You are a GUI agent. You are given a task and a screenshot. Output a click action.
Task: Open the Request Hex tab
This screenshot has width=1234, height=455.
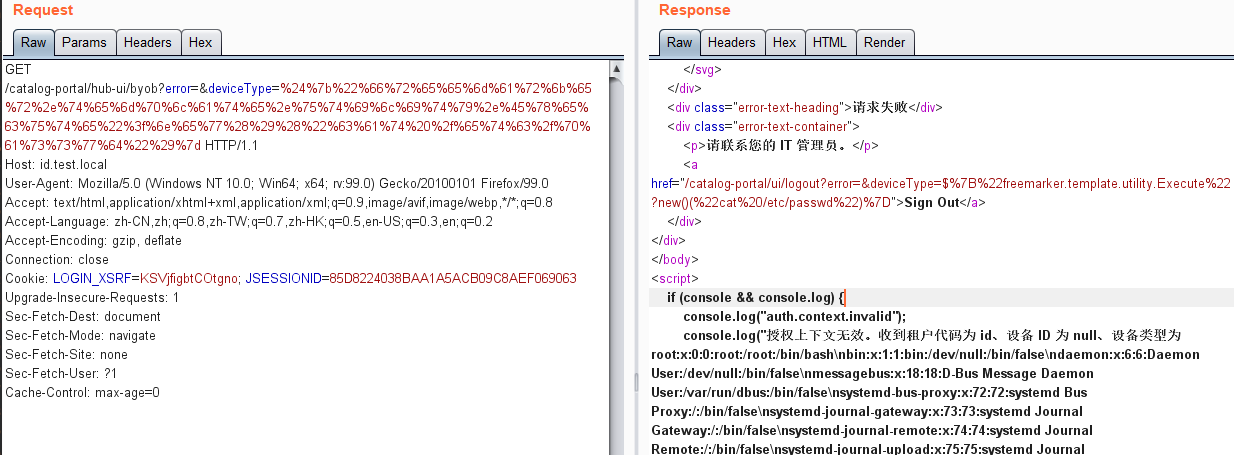click(x=201, y=42)
